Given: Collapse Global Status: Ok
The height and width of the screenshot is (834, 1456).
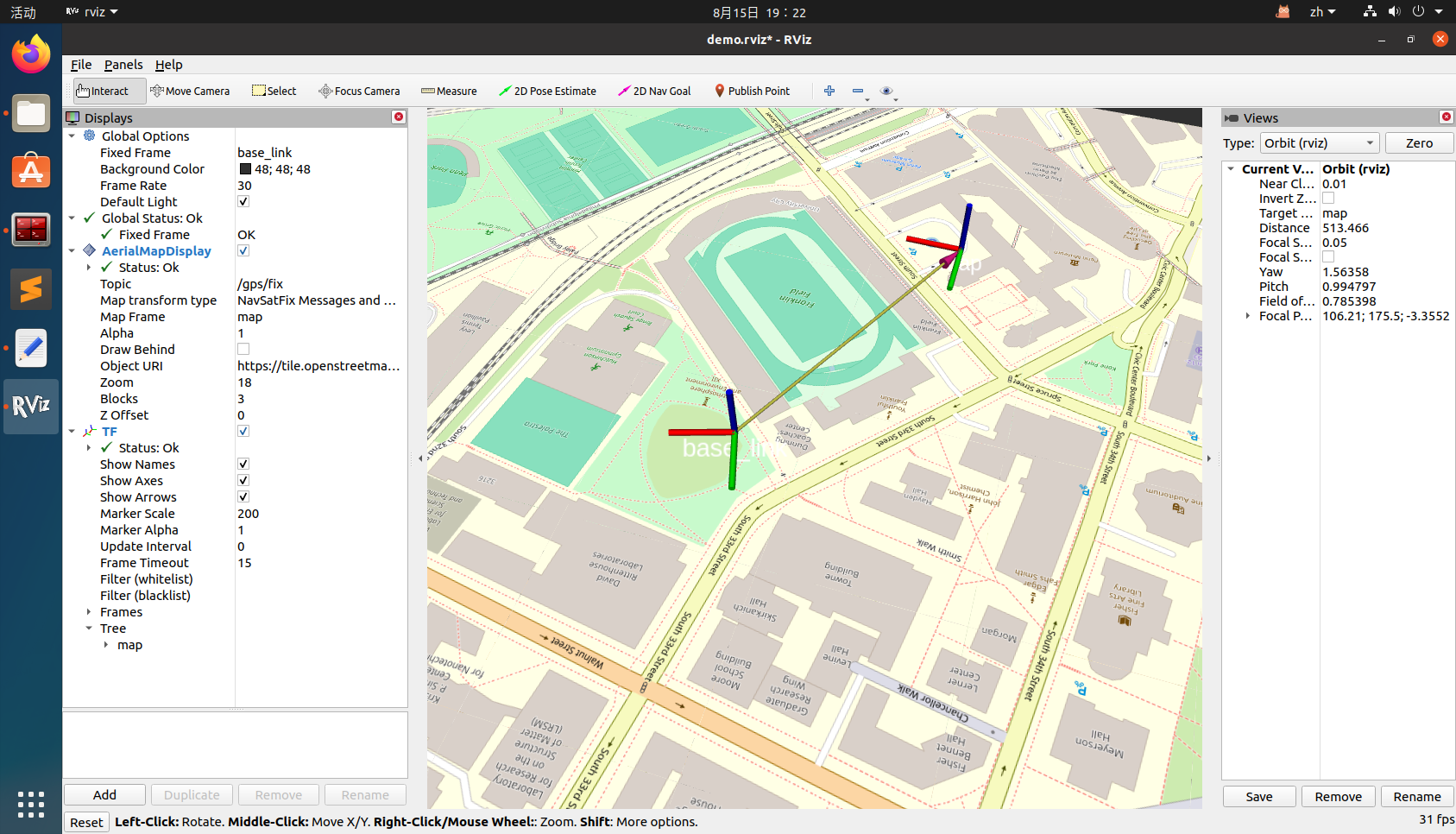Looking at the screenshot, I should point(72,218).
